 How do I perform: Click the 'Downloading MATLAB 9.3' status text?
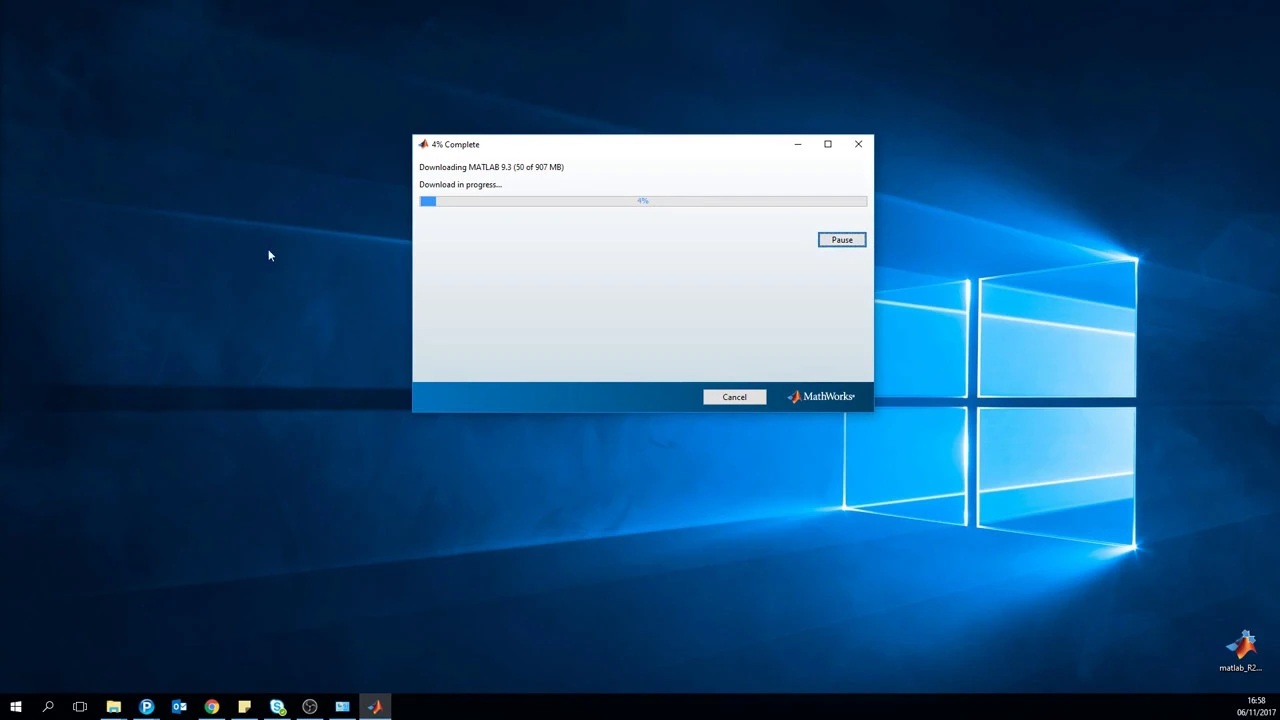coord(491,167)
